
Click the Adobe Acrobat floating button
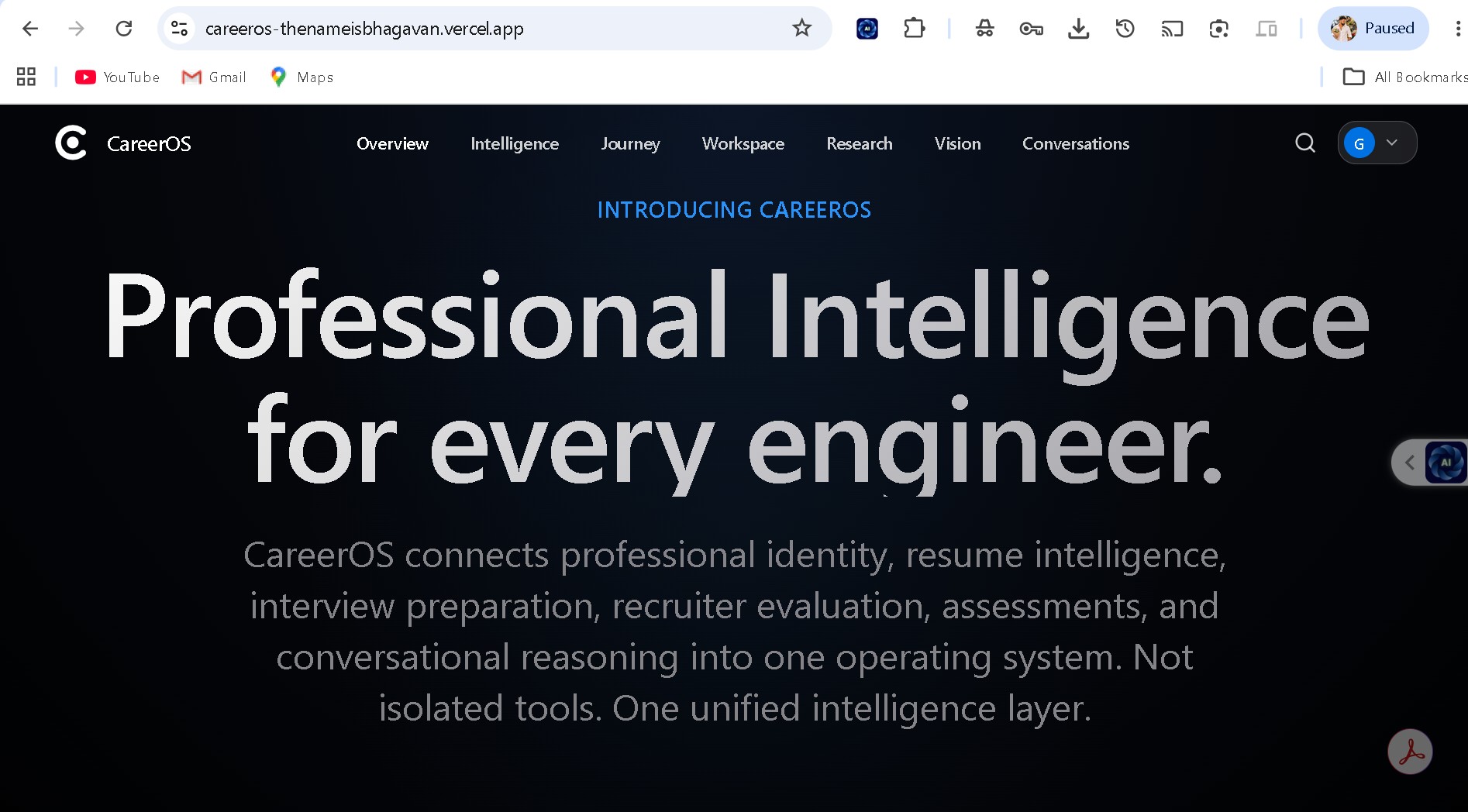pos(1410,752)
